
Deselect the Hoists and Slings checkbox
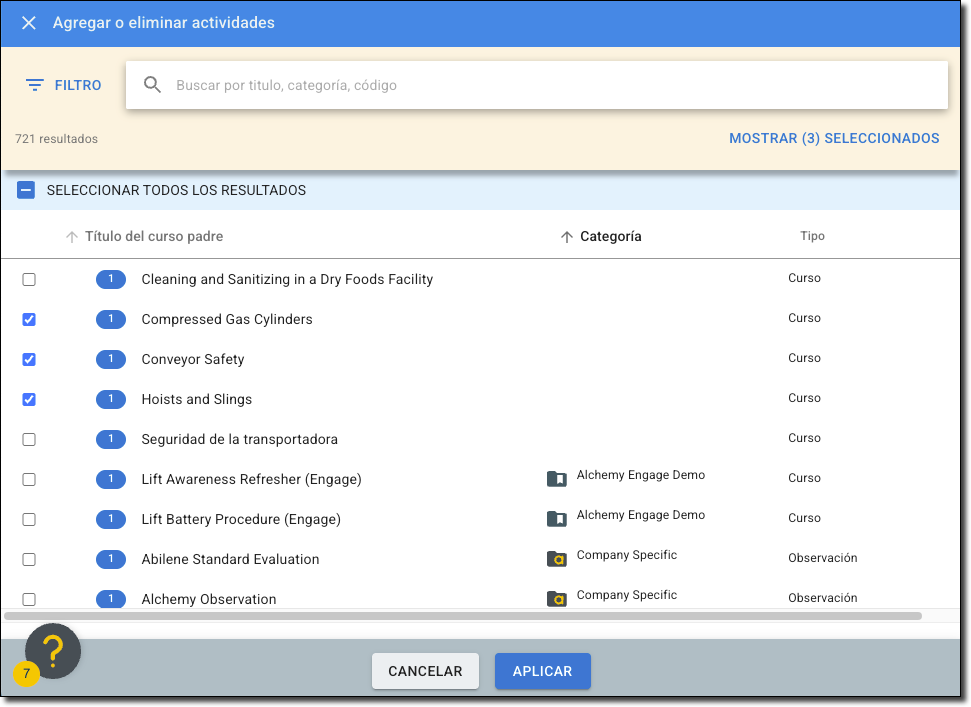click(29, 399)
